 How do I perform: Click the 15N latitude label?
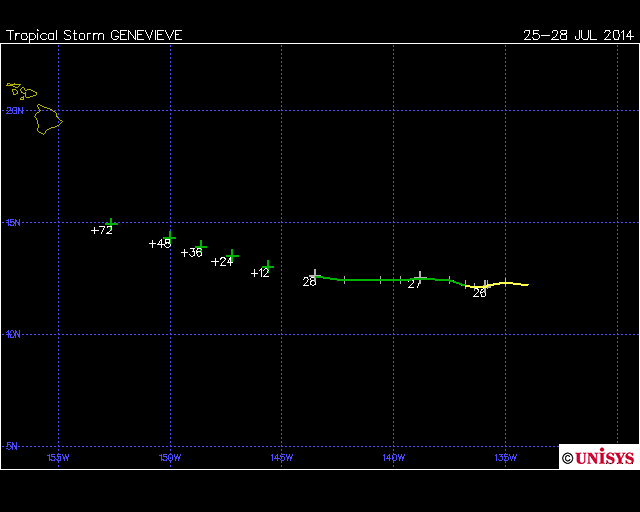13,223
